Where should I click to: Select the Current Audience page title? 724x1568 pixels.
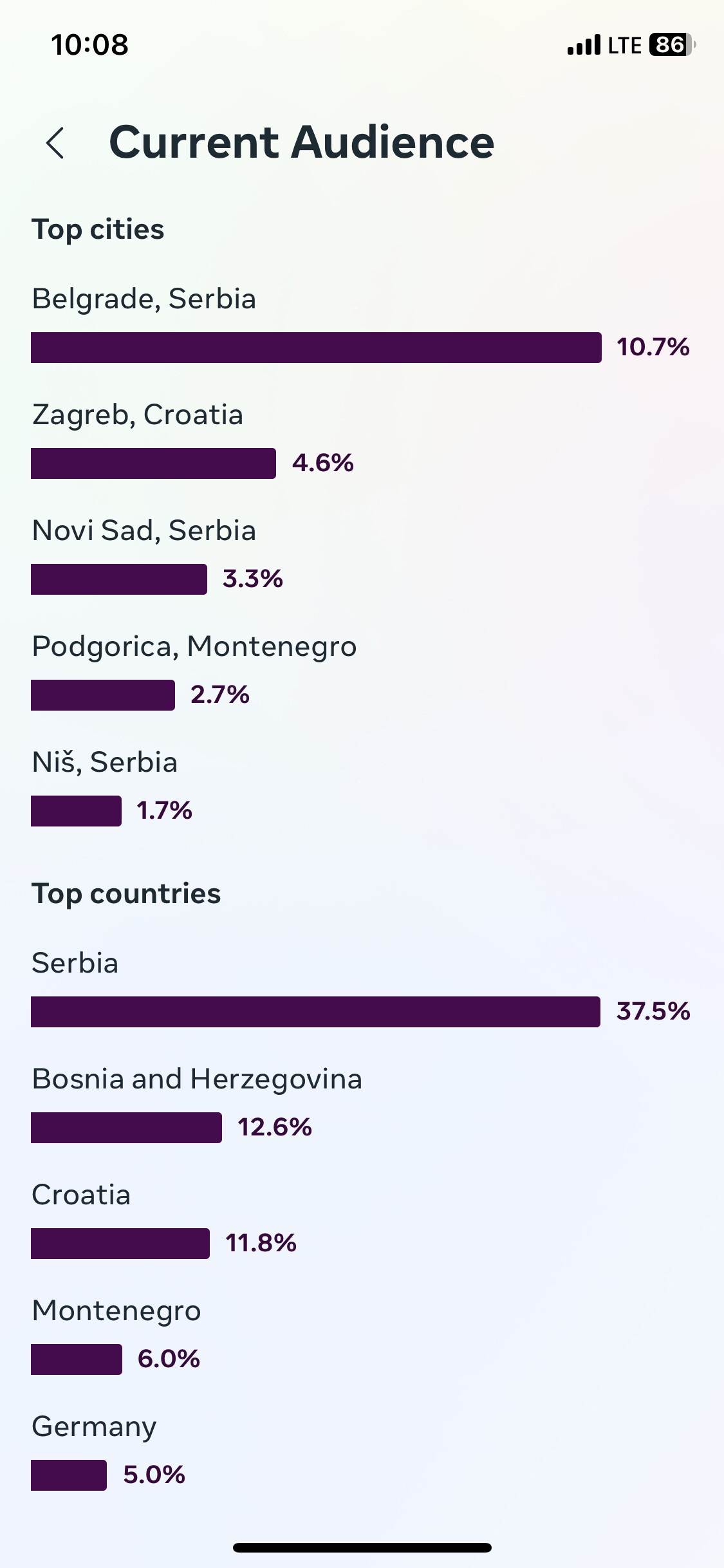(301, 142)
